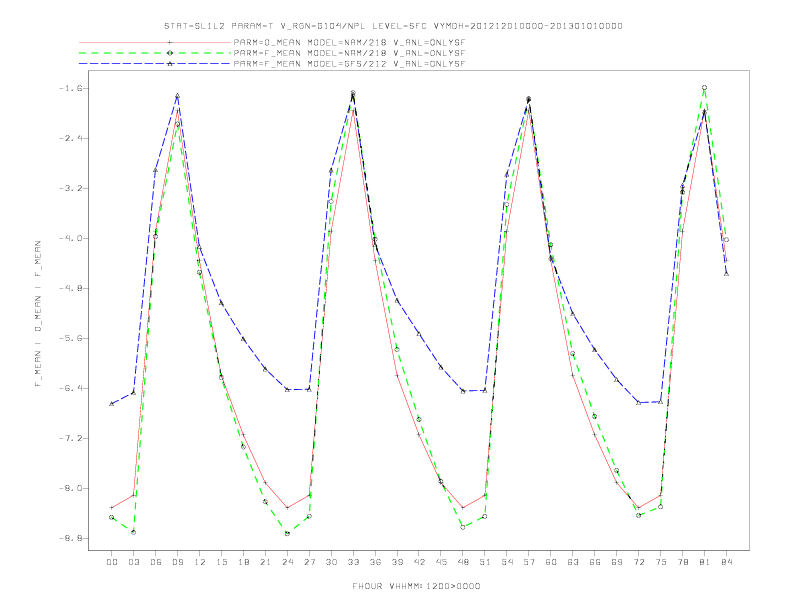Viewport: 792px width, 612px height.
Task: Click x-axis tick label 84
Action: tap(726, 562)
